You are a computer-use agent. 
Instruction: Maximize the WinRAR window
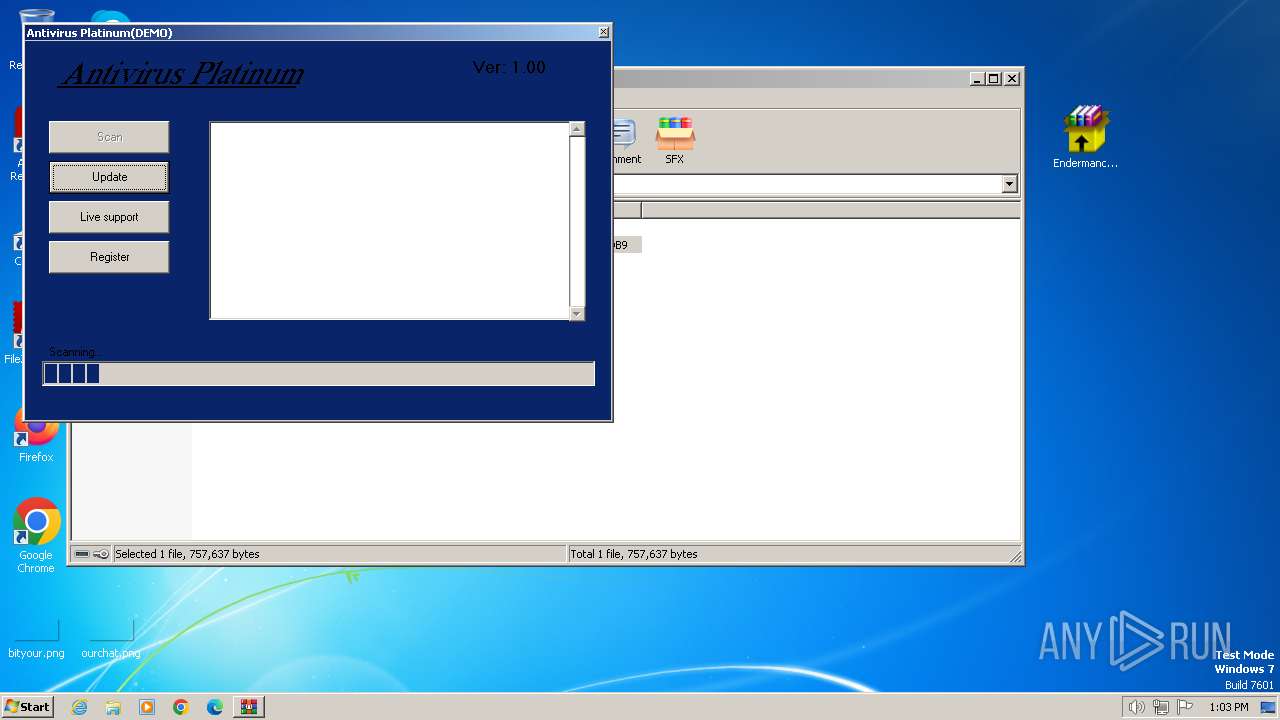tap(993, 78)
